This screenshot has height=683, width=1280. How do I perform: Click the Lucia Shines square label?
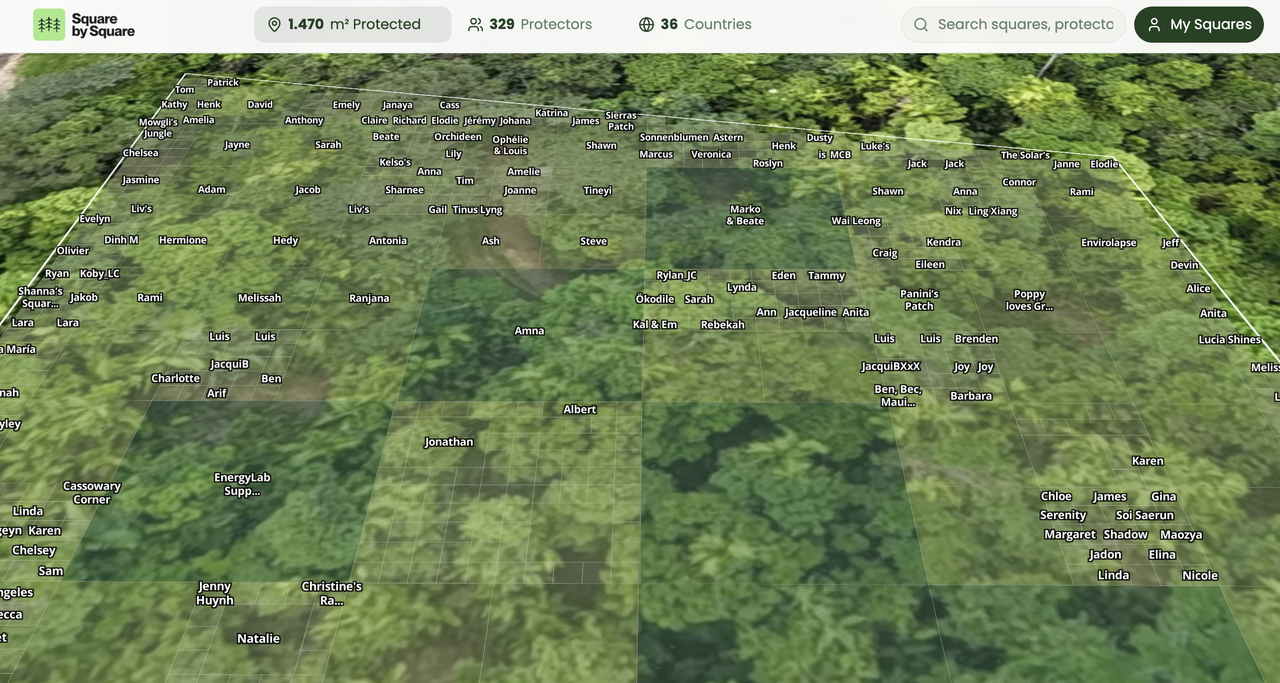pos(1229,340)
